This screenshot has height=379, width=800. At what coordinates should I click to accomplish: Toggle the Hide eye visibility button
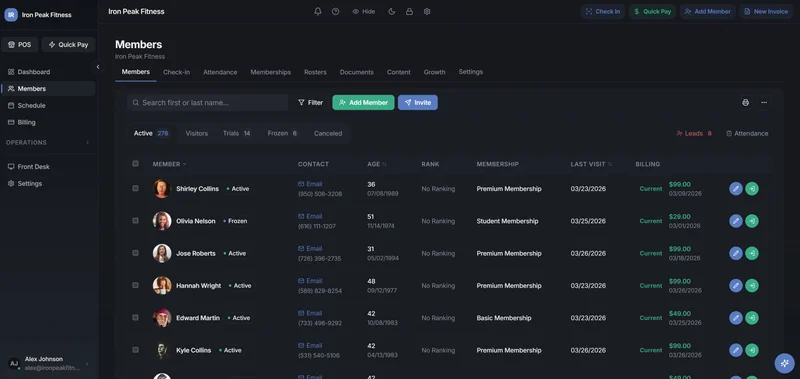click(364, 11)
